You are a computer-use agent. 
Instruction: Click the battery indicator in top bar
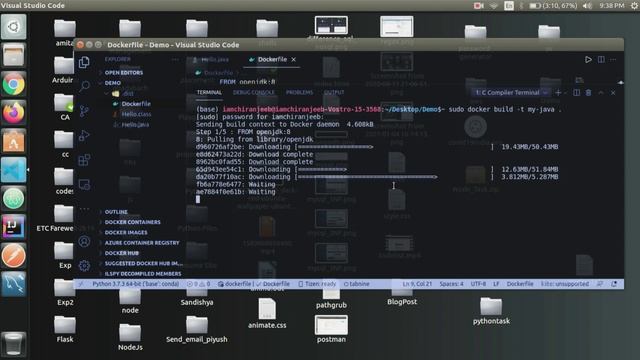[553, 5]
